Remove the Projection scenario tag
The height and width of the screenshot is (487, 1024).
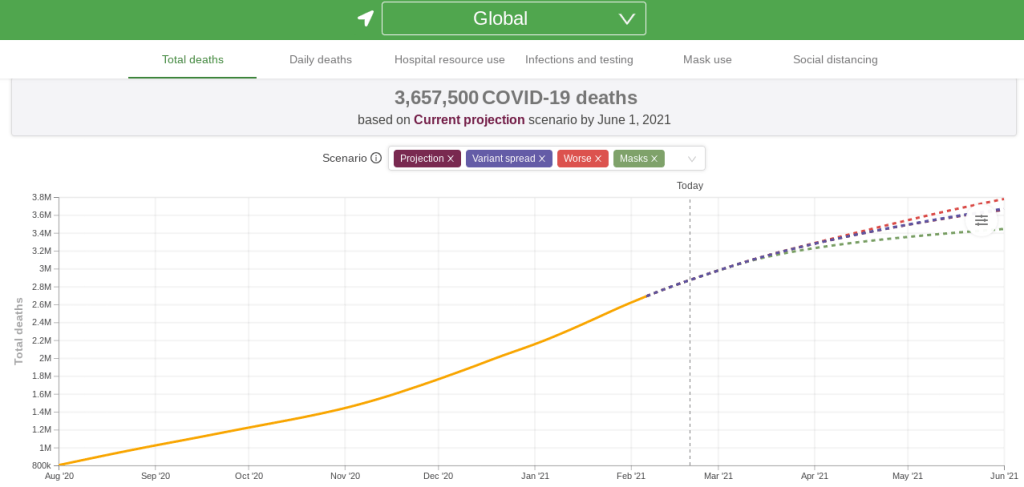tap(451, 159)
